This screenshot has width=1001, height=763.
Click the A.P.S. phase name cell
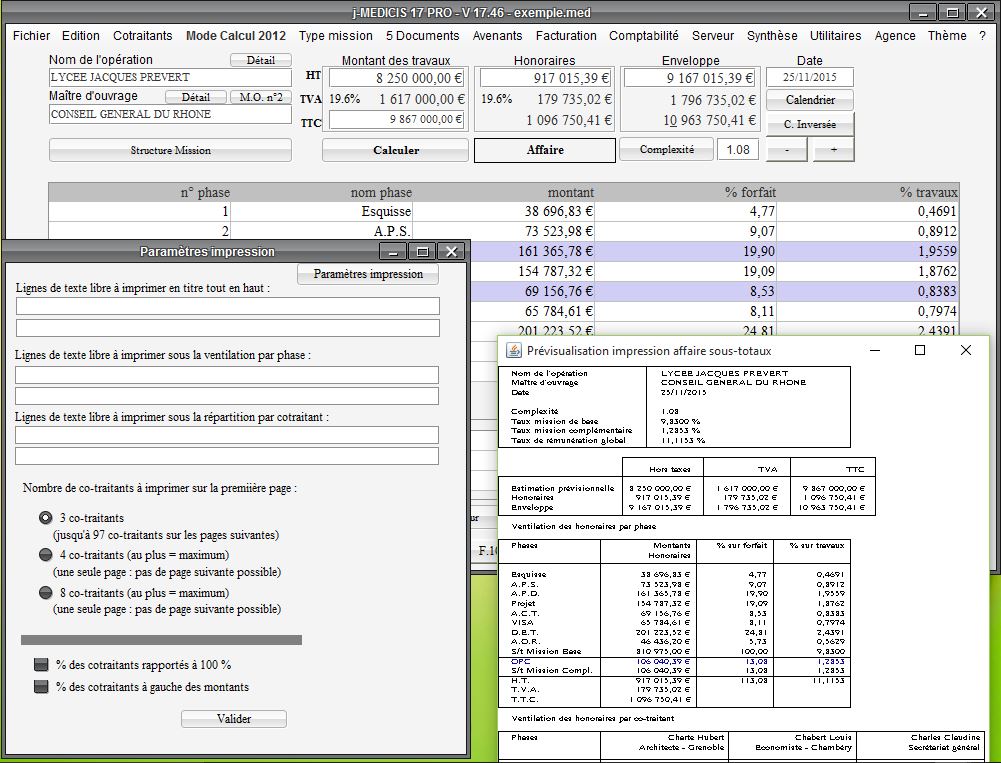(321, 231)
